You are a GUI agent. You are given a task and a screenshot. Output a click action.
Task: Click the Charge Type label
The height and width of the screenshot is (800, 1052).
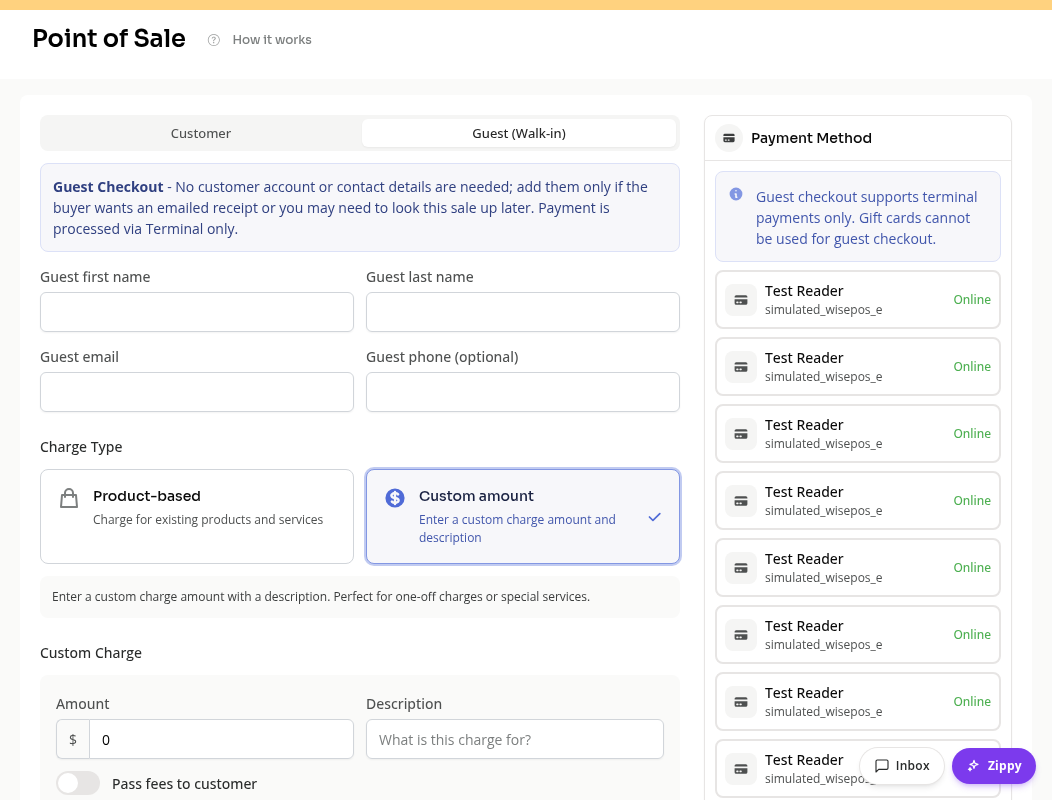click(81, 447)
